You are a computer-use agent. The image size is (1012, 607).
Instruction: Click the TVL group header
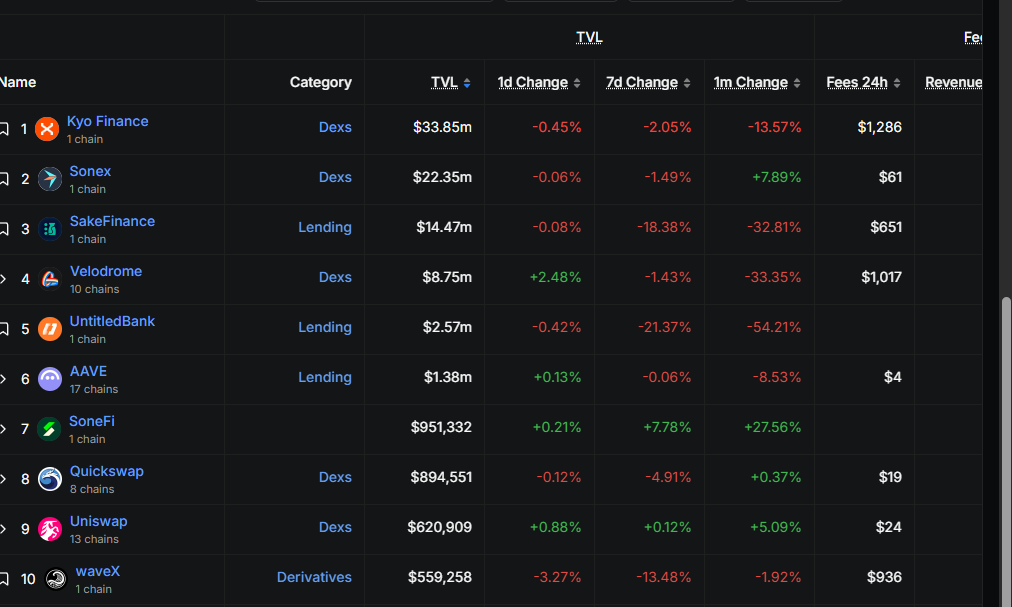(x=589, y=37)
